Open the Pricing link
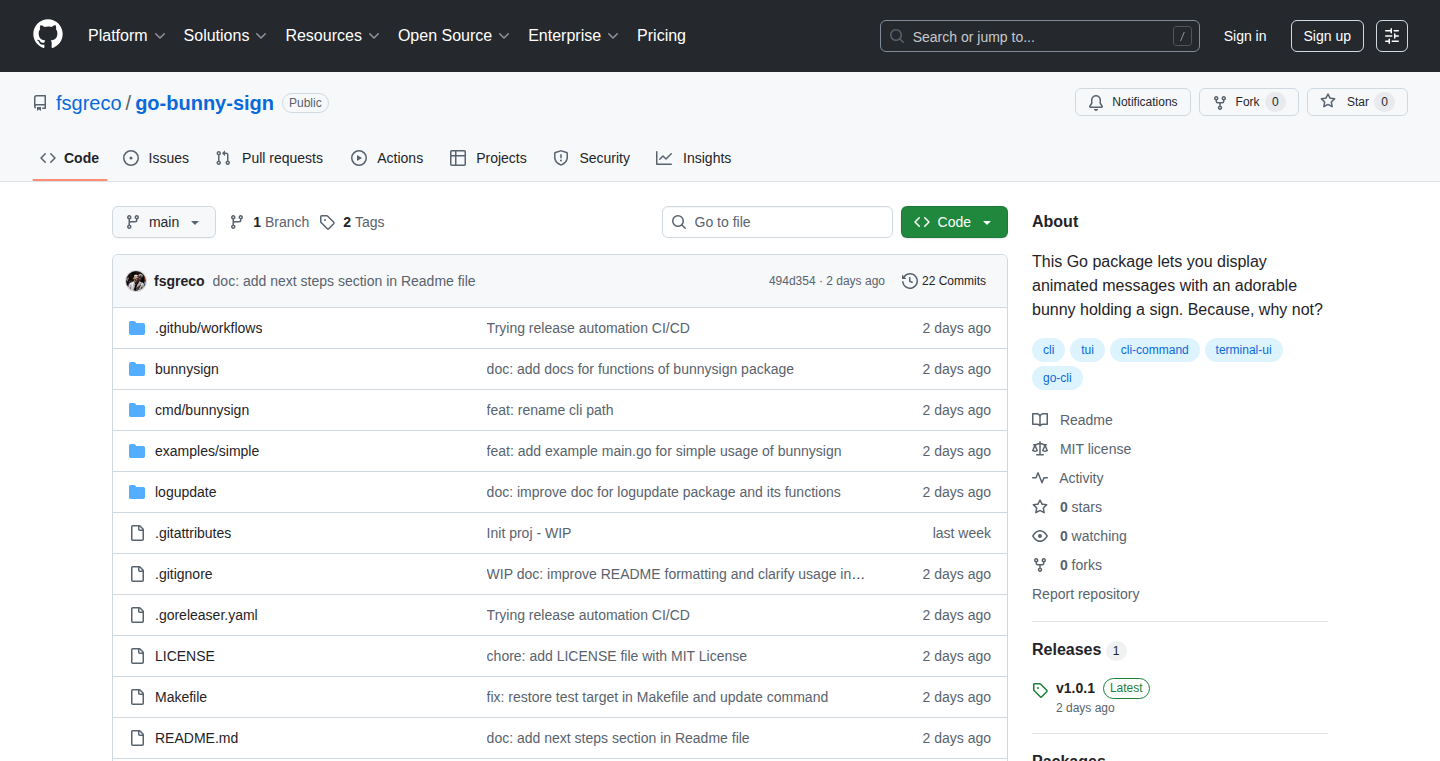 coord(661,35)
